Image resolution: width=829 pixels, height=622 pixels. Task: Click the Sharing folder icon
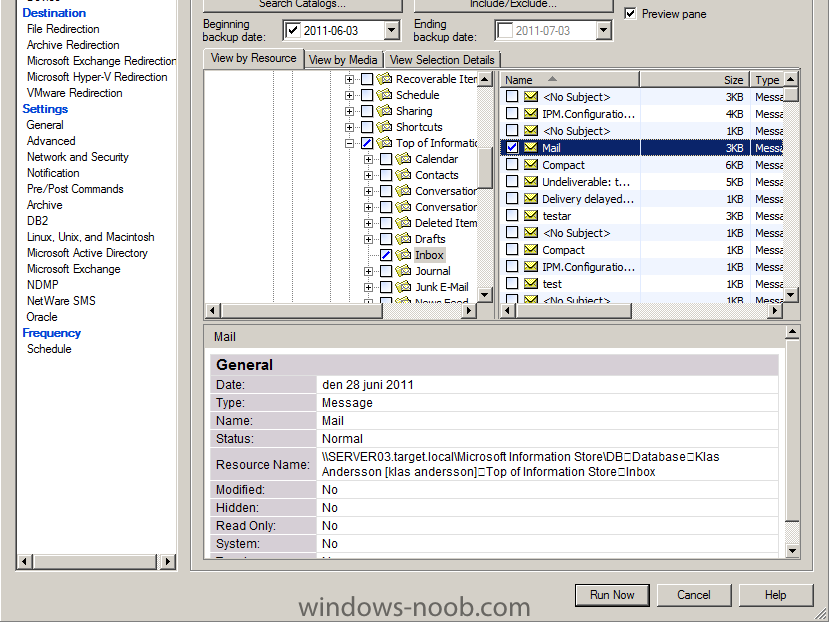[384, 111]
